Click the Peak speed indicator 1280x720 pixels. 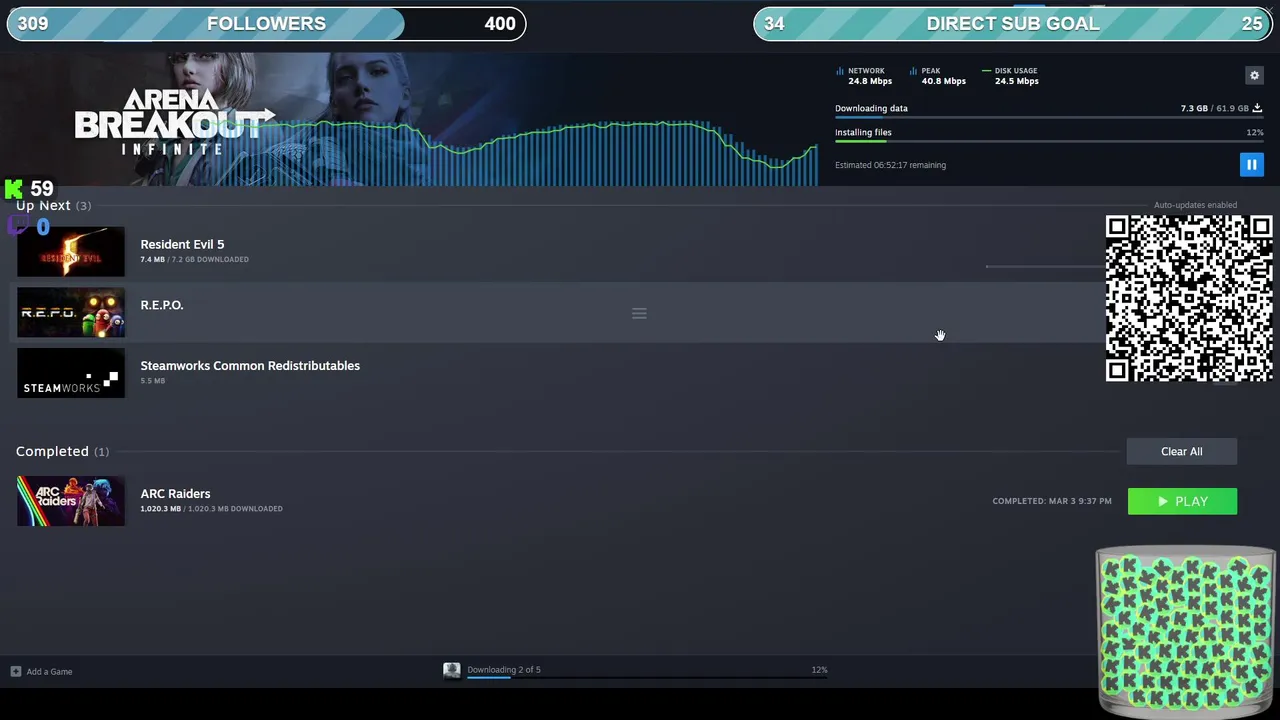click(x=938, y=76)
